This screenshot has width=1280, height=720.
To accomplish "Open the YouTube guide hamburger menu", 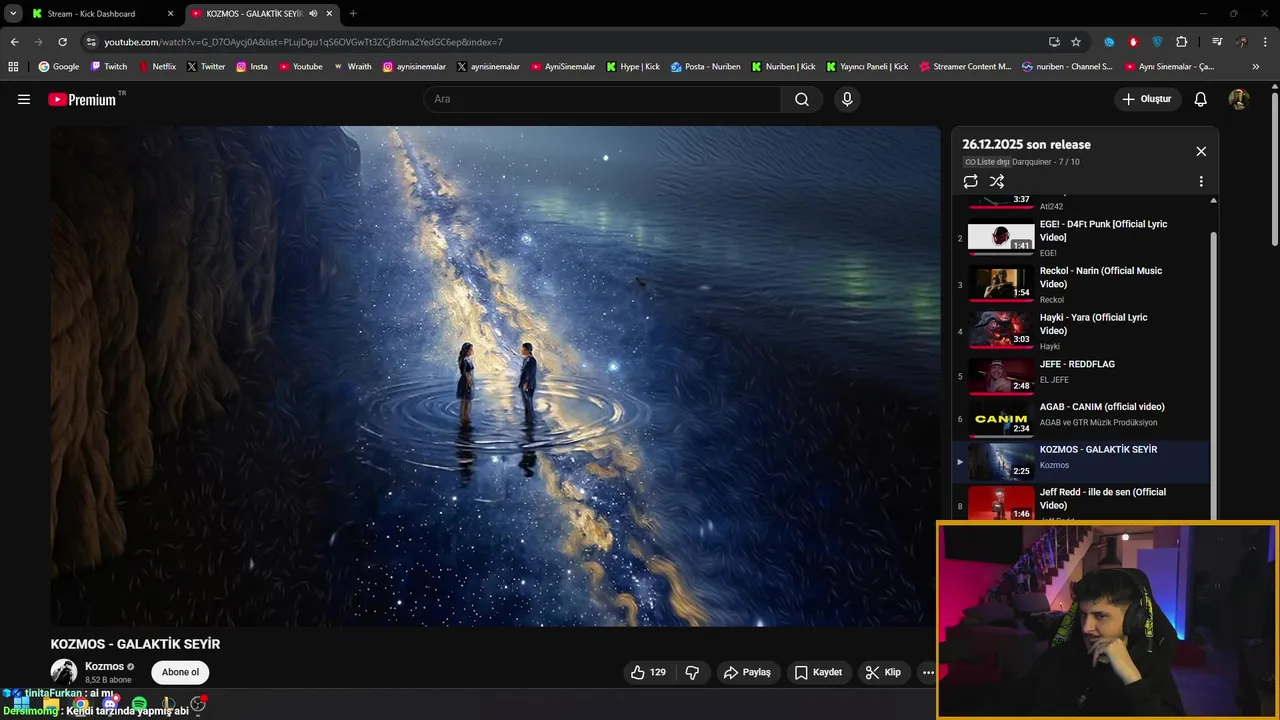I will [x=24, y=99].
